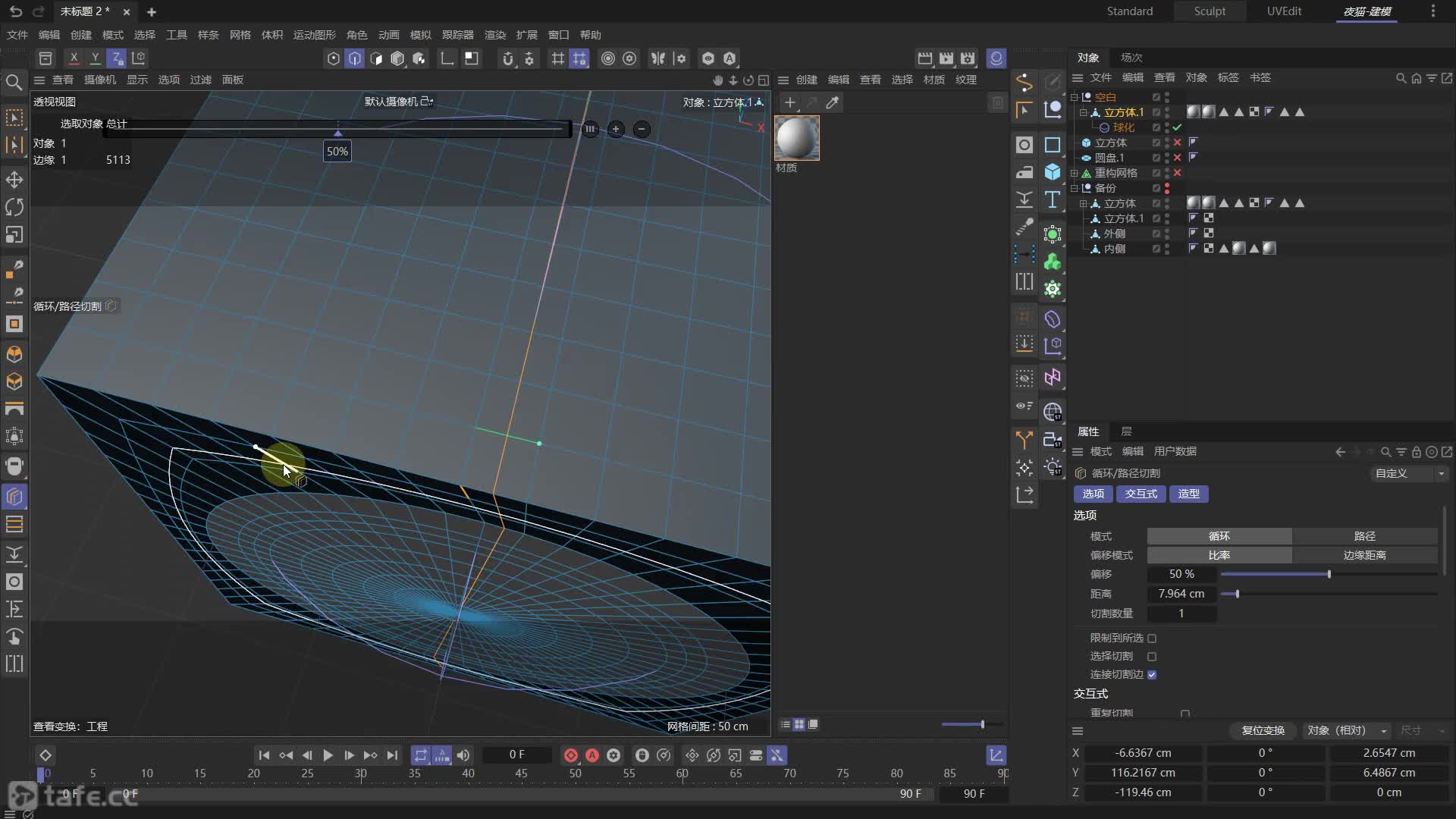Set offset mode to 边缘距离
1456x819 pixels.
coord(1364,555)
